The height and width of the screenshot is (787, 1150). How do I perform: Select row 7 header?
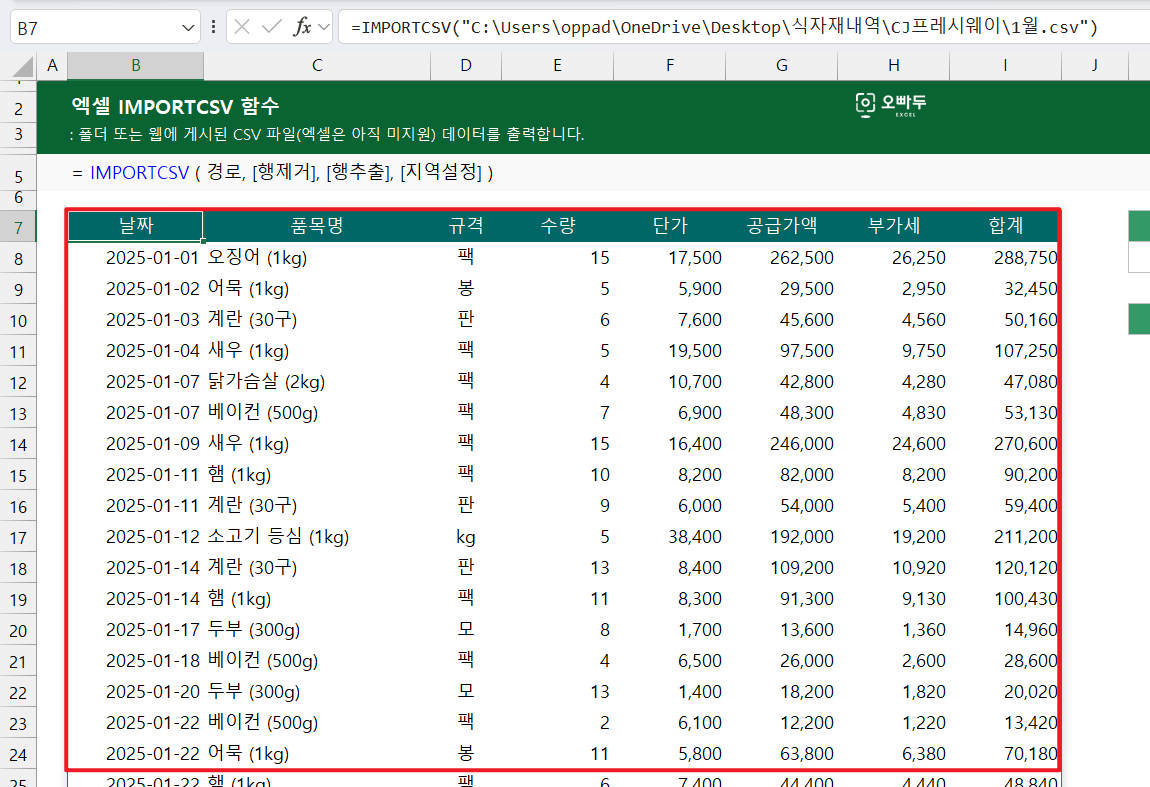click(18, 227)
